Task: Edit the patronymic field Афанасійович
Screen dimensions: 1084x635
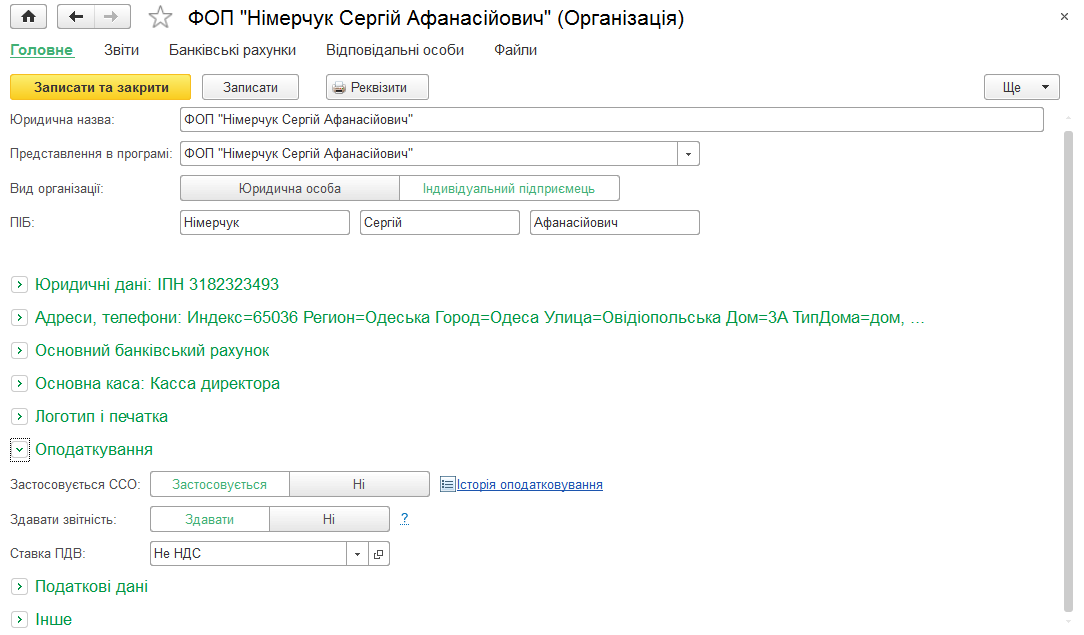Action: click(615, 222)
